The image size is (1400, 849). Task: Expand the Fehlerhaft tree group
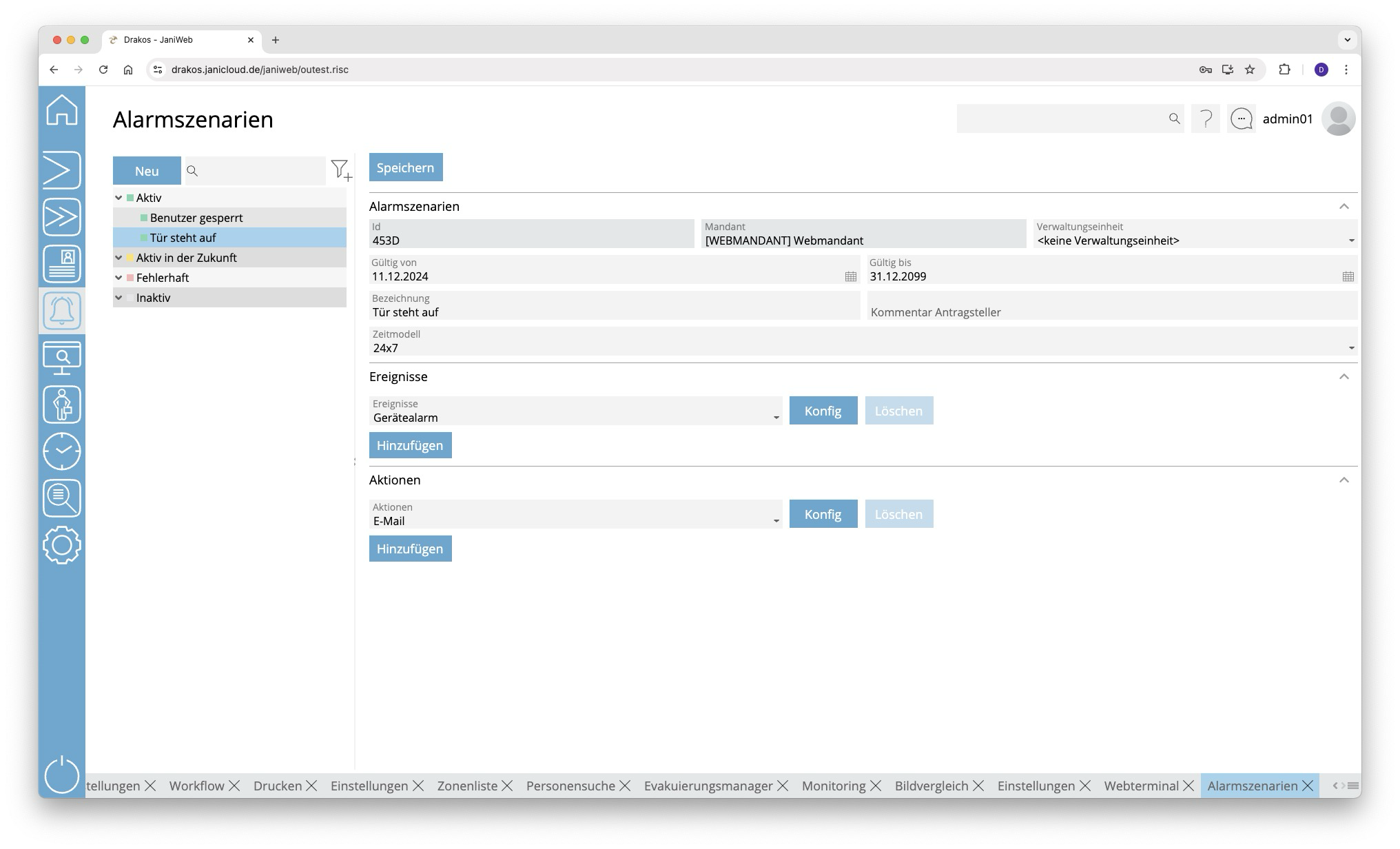[x=119, y=278]
